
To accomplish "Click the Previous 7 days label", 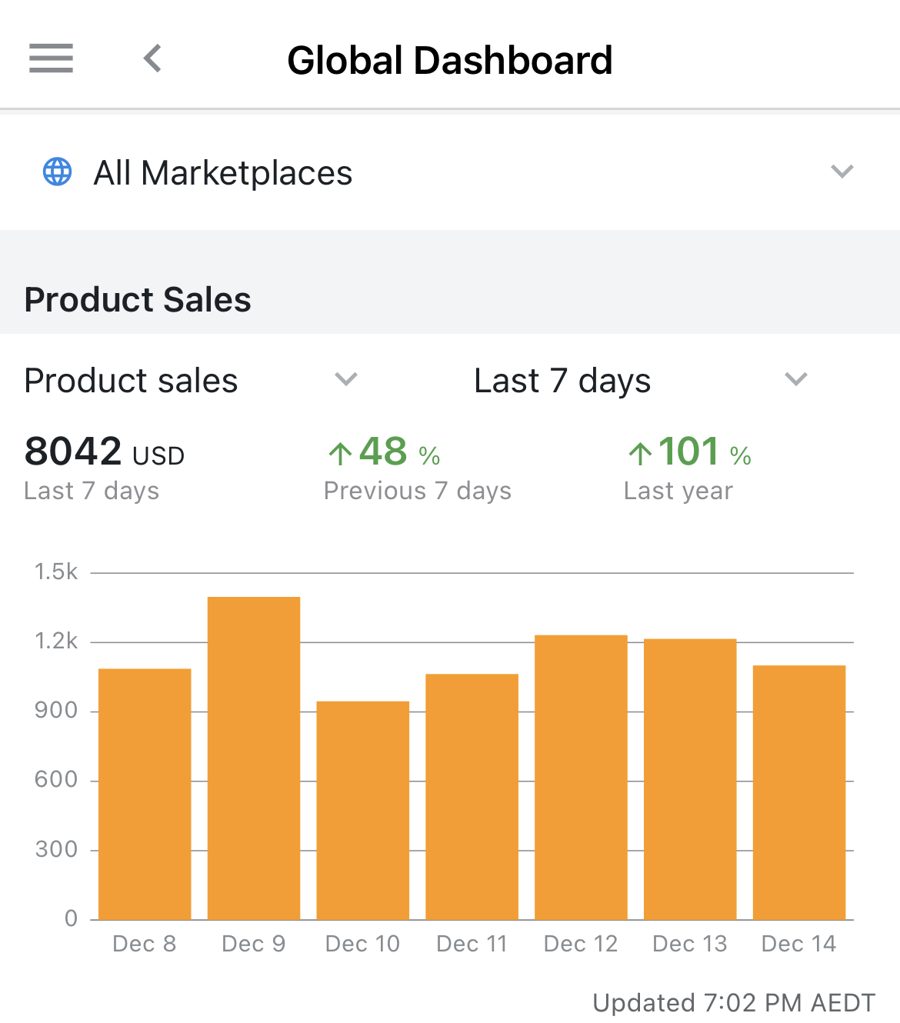I will coord(418,491).
